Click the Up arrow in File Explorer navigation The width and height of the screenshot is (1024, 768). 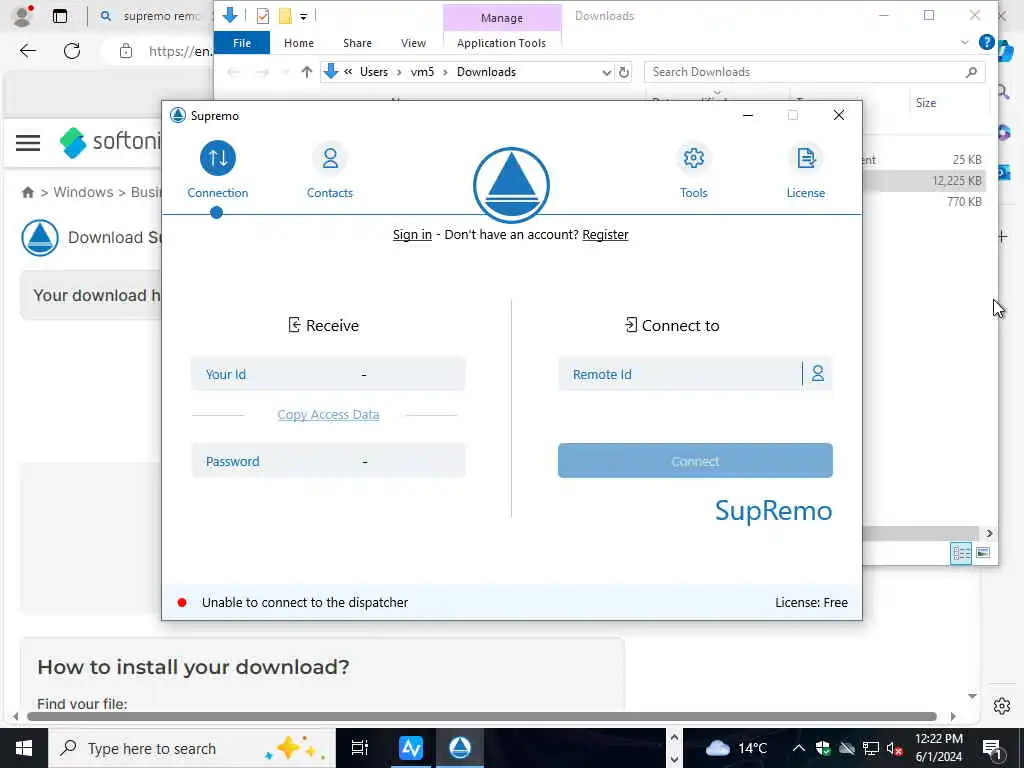coord(306,72)
